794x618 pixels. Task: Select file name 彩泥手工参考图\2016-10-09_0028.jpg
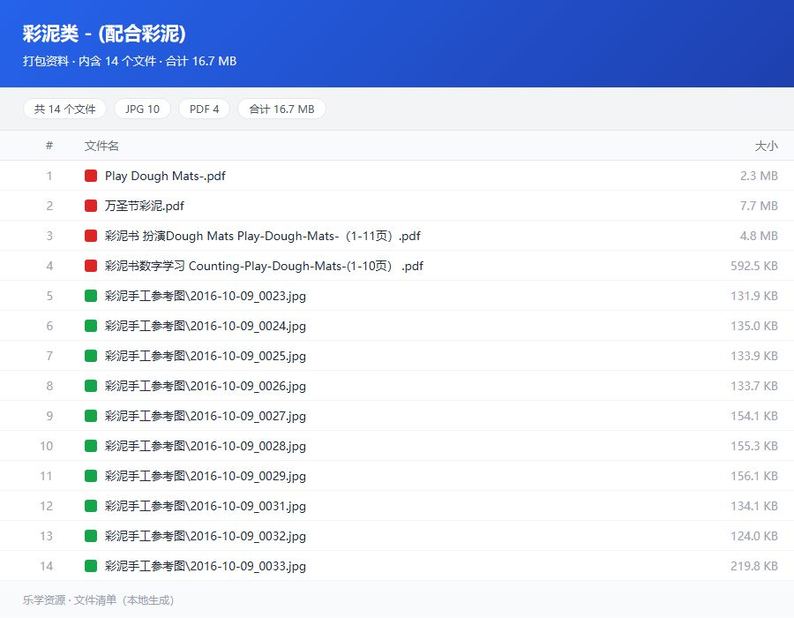point(205,446)
